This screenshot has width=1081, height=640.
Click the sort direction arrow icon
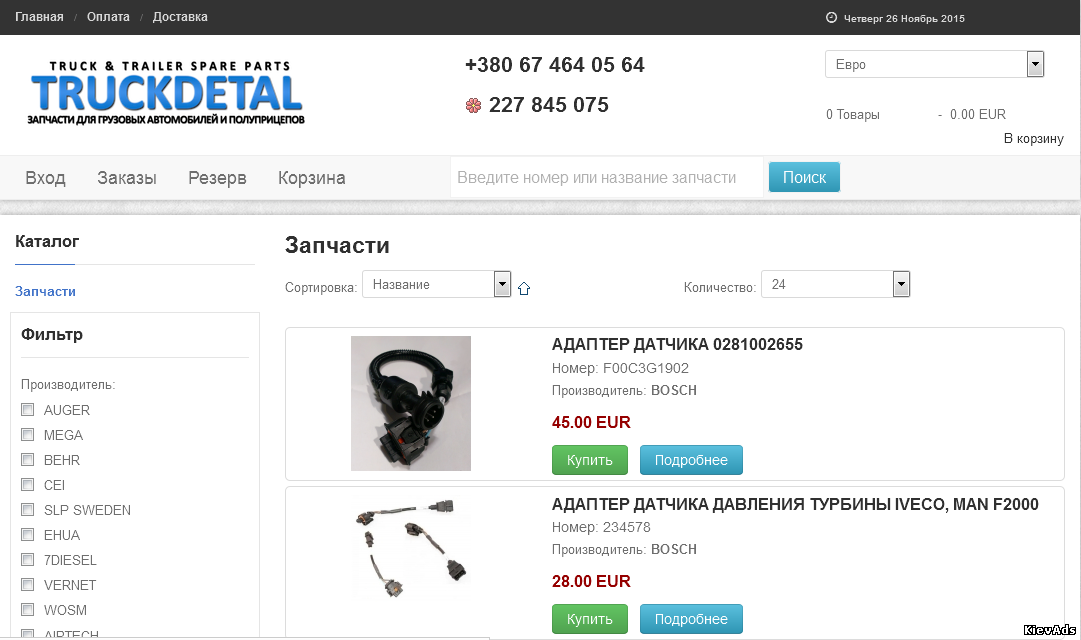coord(524,288)
